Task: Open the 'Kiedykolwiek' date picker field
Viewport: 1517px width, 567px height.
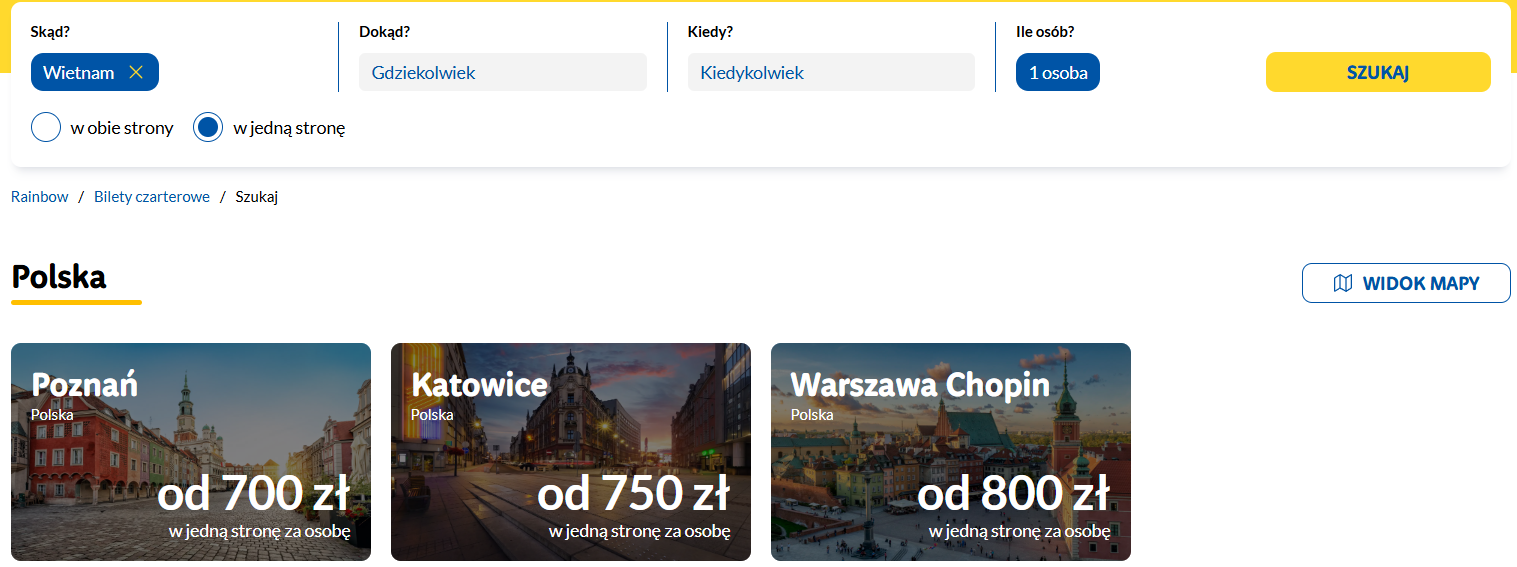Action: (831, 72)
